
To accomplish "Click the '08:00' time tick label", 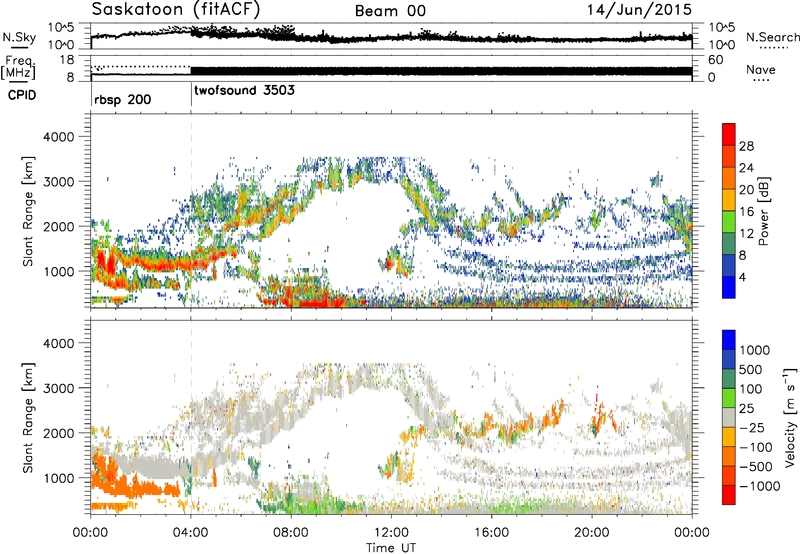I will click(291, 533).
